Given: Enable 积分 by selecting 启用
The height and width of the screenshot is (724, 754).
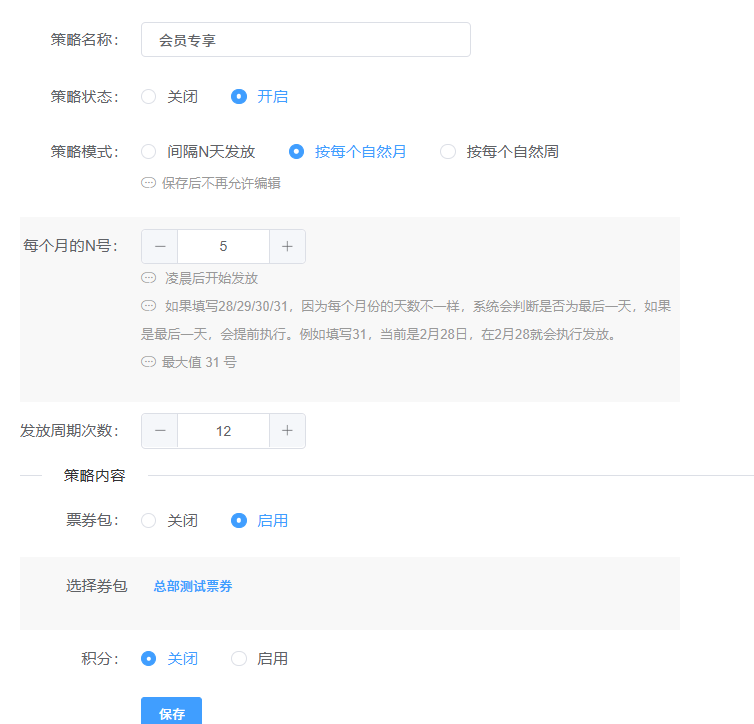Looking at the screenshot, I should coord(239,659).
